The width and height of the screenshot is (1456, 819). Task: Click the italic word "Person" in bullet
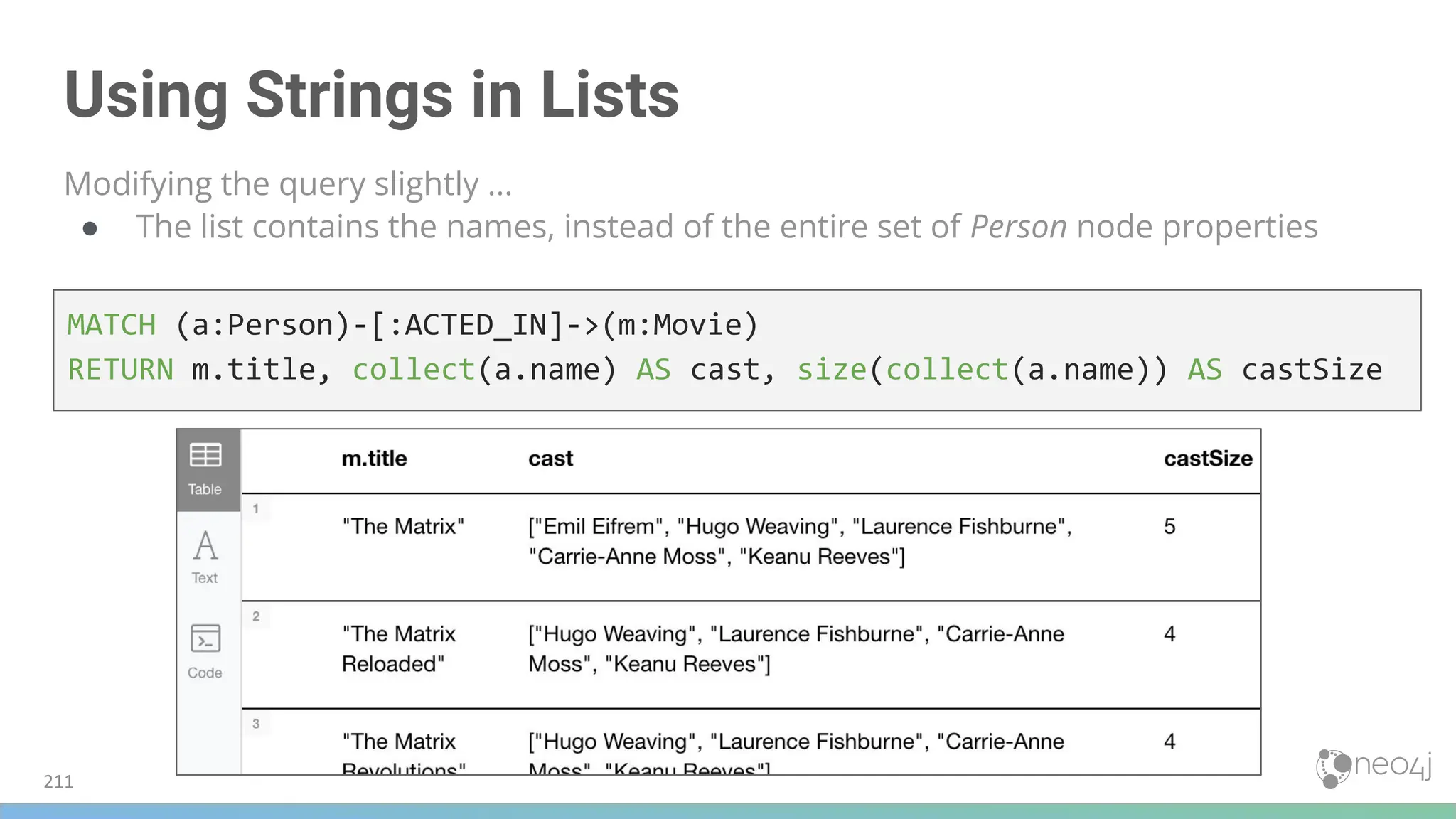coord(1019,227)
